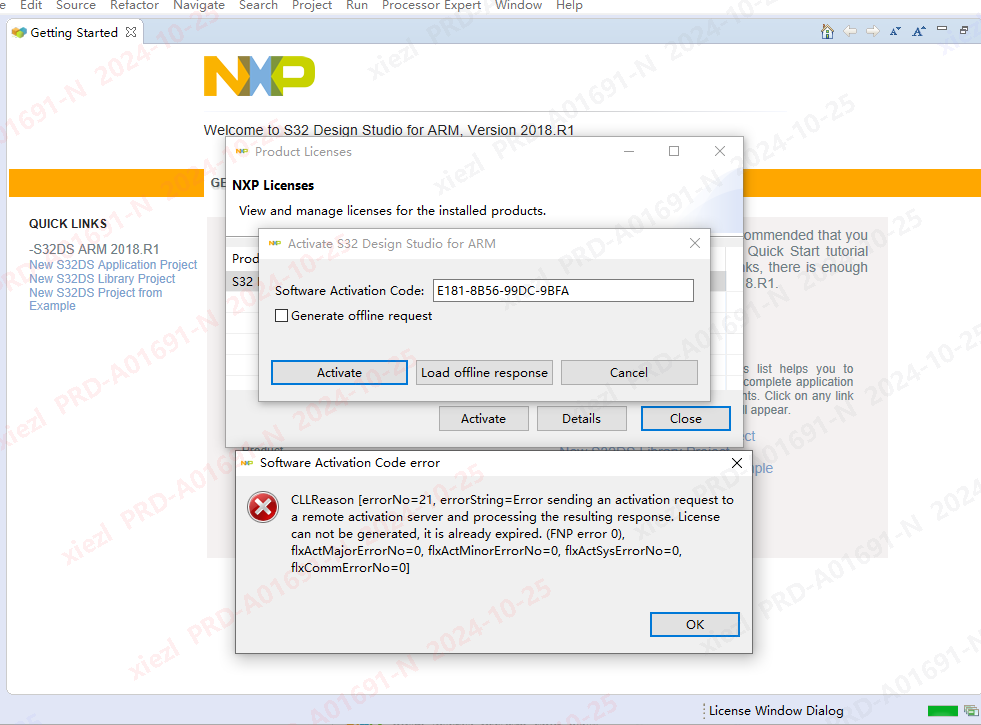Click the S32DS ARM 2018.R1 quick link heading
This screenshot has width=981, height=725.
point(94,249)
